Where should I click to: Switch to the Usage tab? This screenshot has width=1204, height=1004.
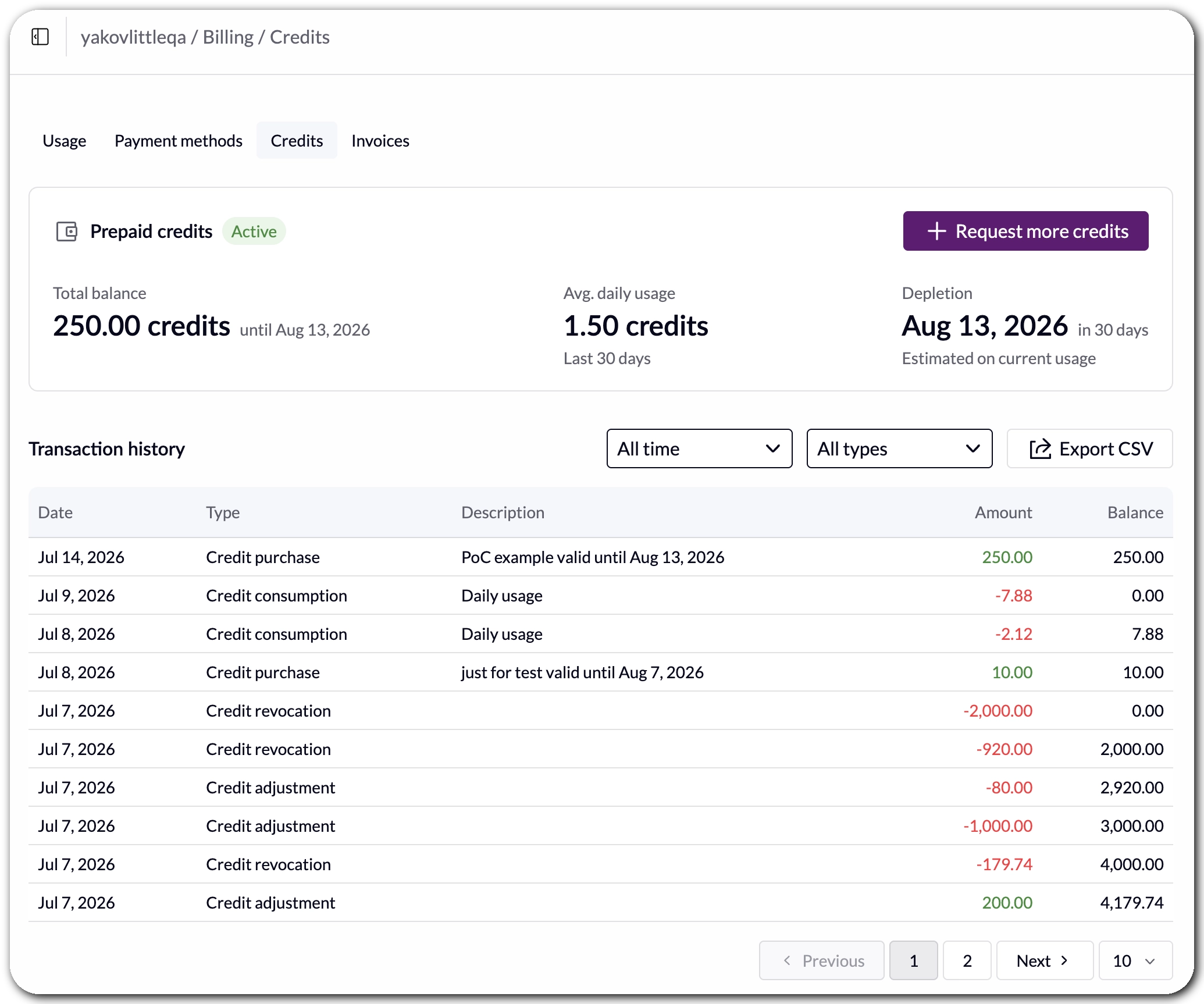point(65,141)
